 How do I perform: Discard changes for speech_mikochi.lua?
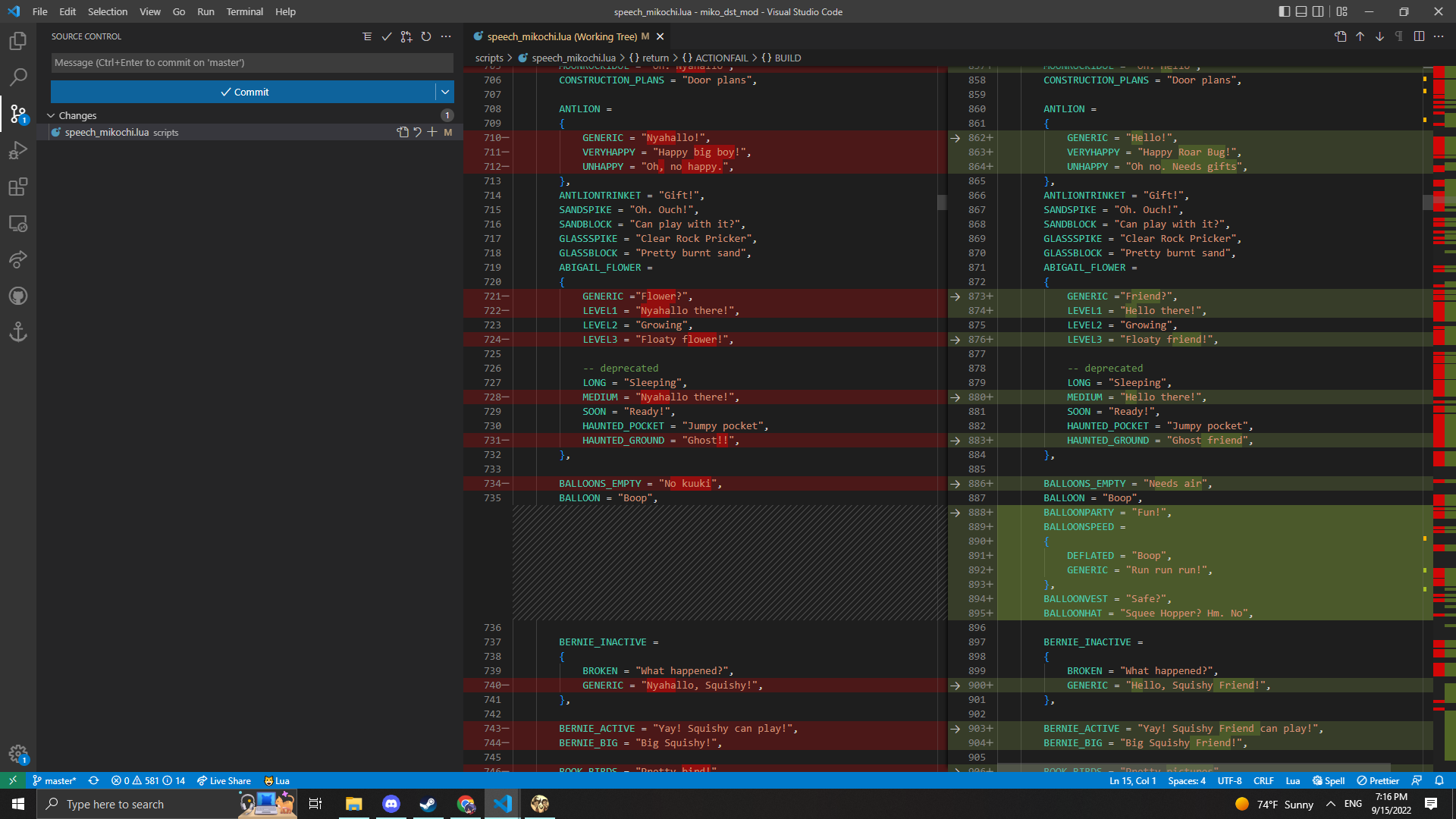coord(417,132)
